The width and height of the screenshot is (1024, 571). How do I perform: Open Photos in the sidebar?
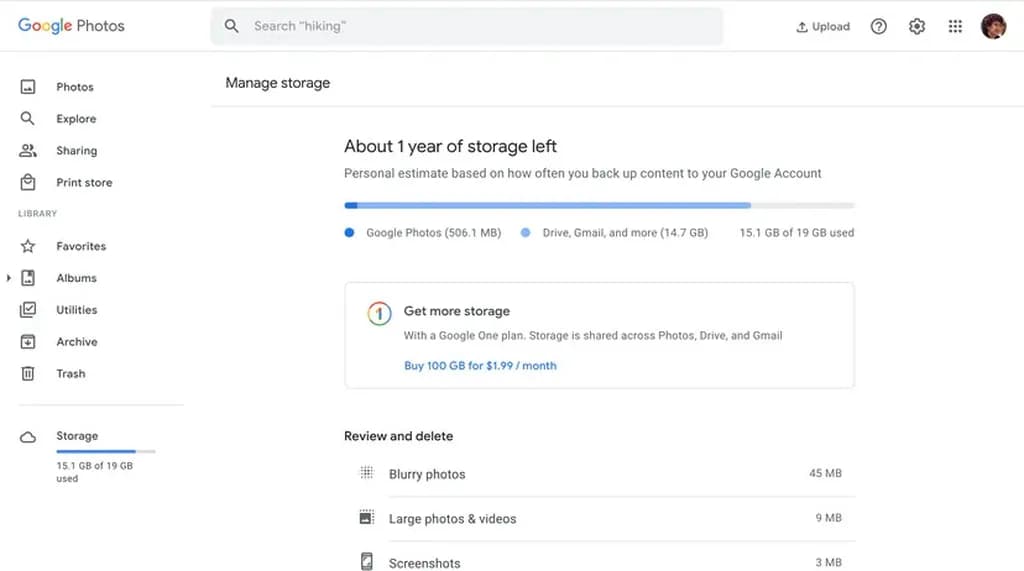point(74,87)
